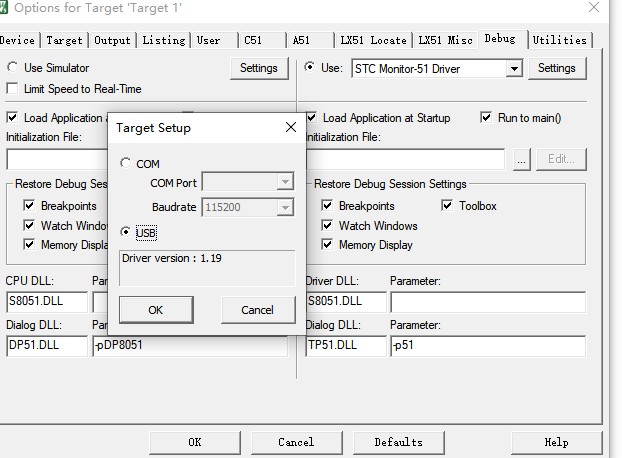The height and width of the screenshot is (458, 622).
Task: Click OK in the Options dialog
Action: (195, 442)
